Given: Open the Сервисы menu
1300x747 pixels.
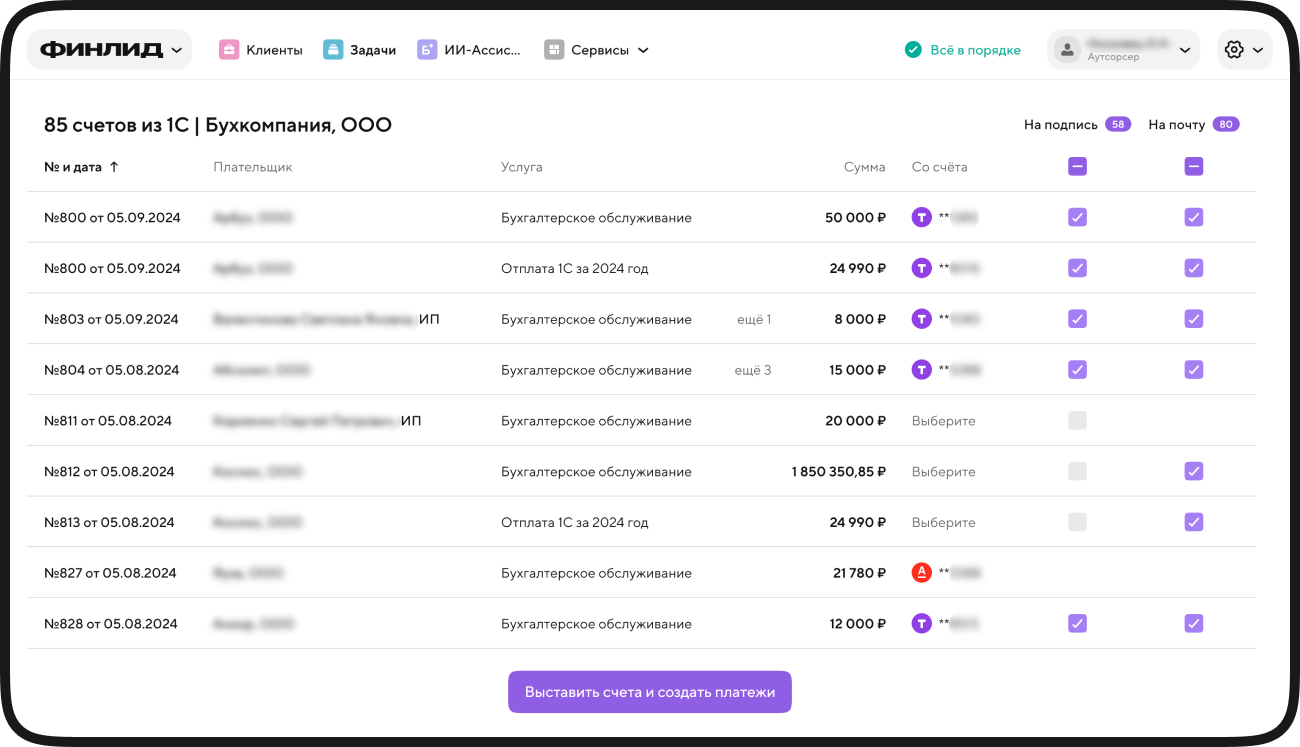Looking at the screenshot, I should coord(597,49).
